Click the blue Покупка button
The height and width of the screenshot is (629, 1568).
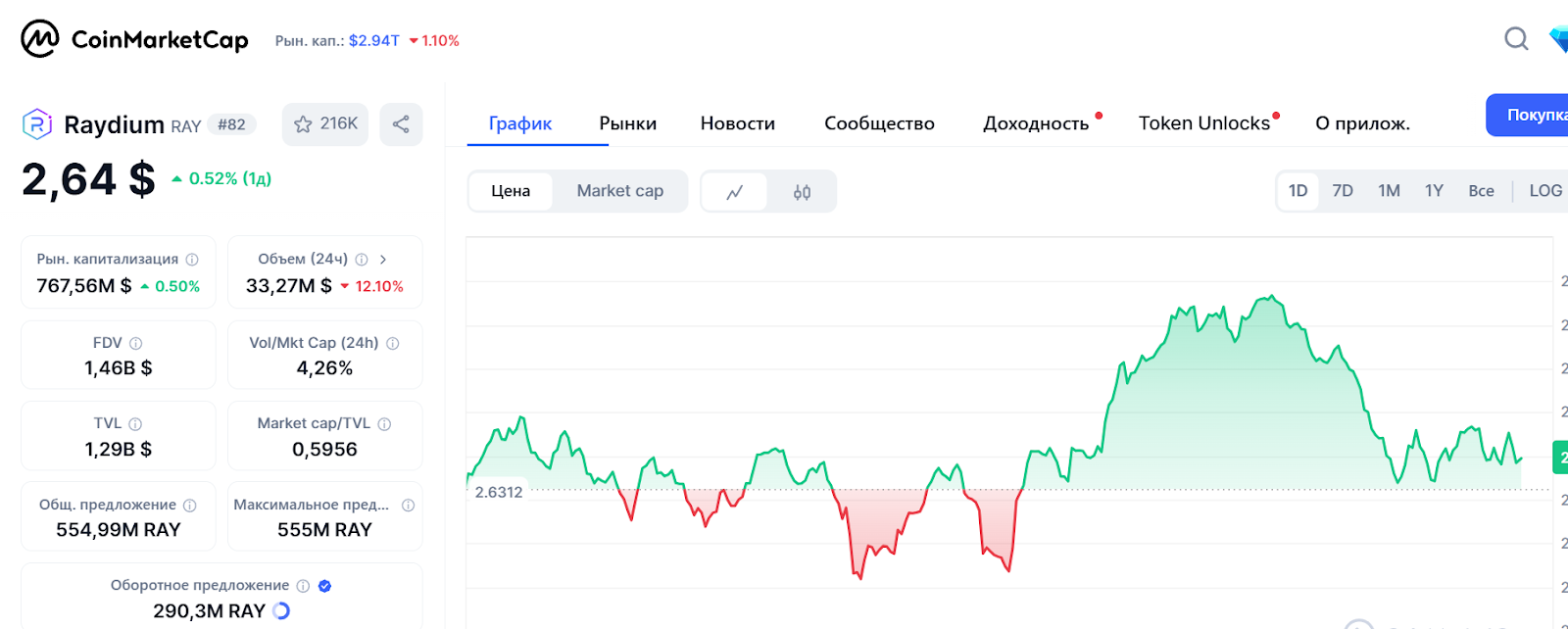pyautogui.click(x=1527, y=115)
